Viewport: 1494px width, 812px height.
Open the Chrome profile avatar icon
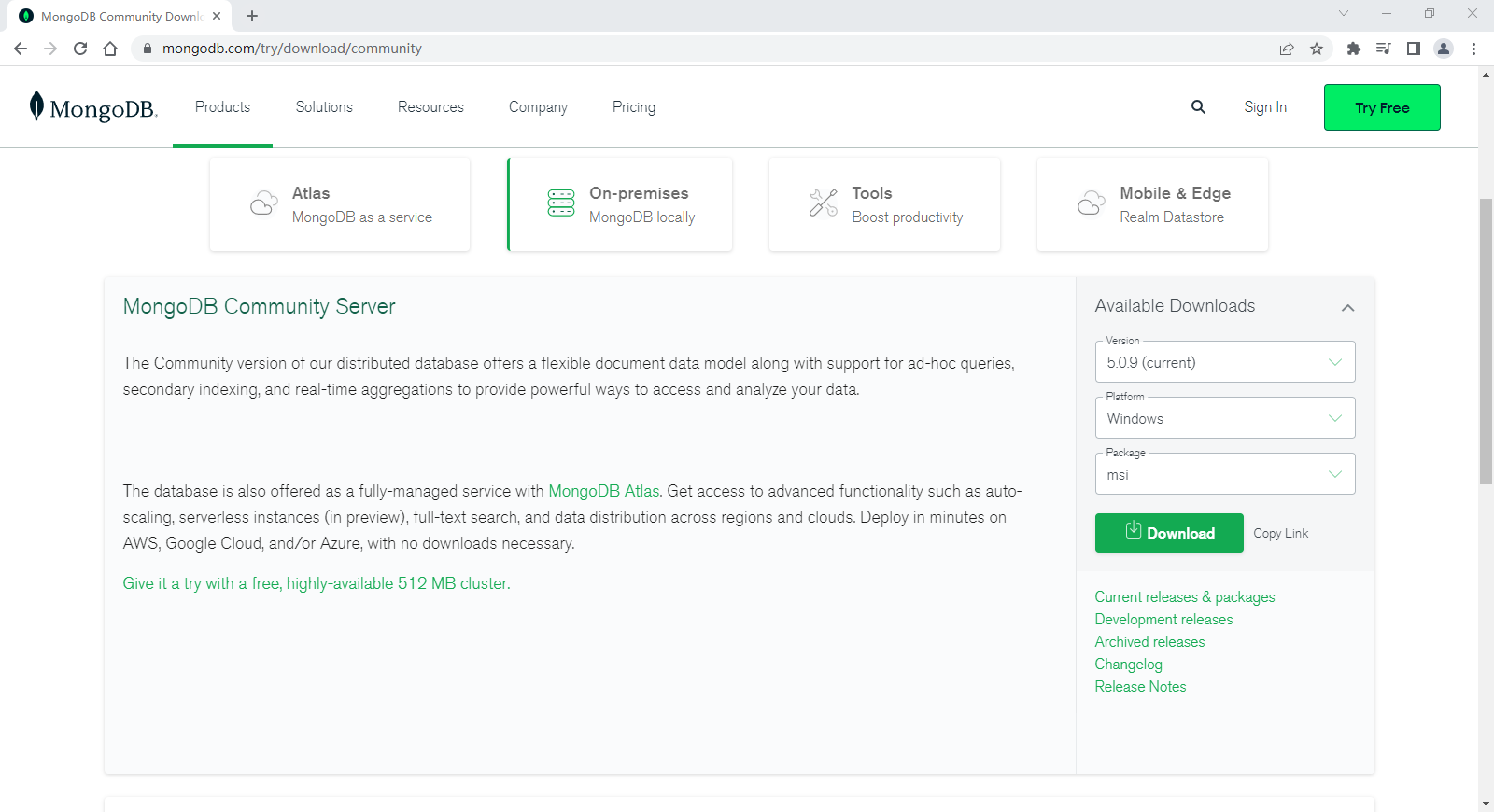1443,49
